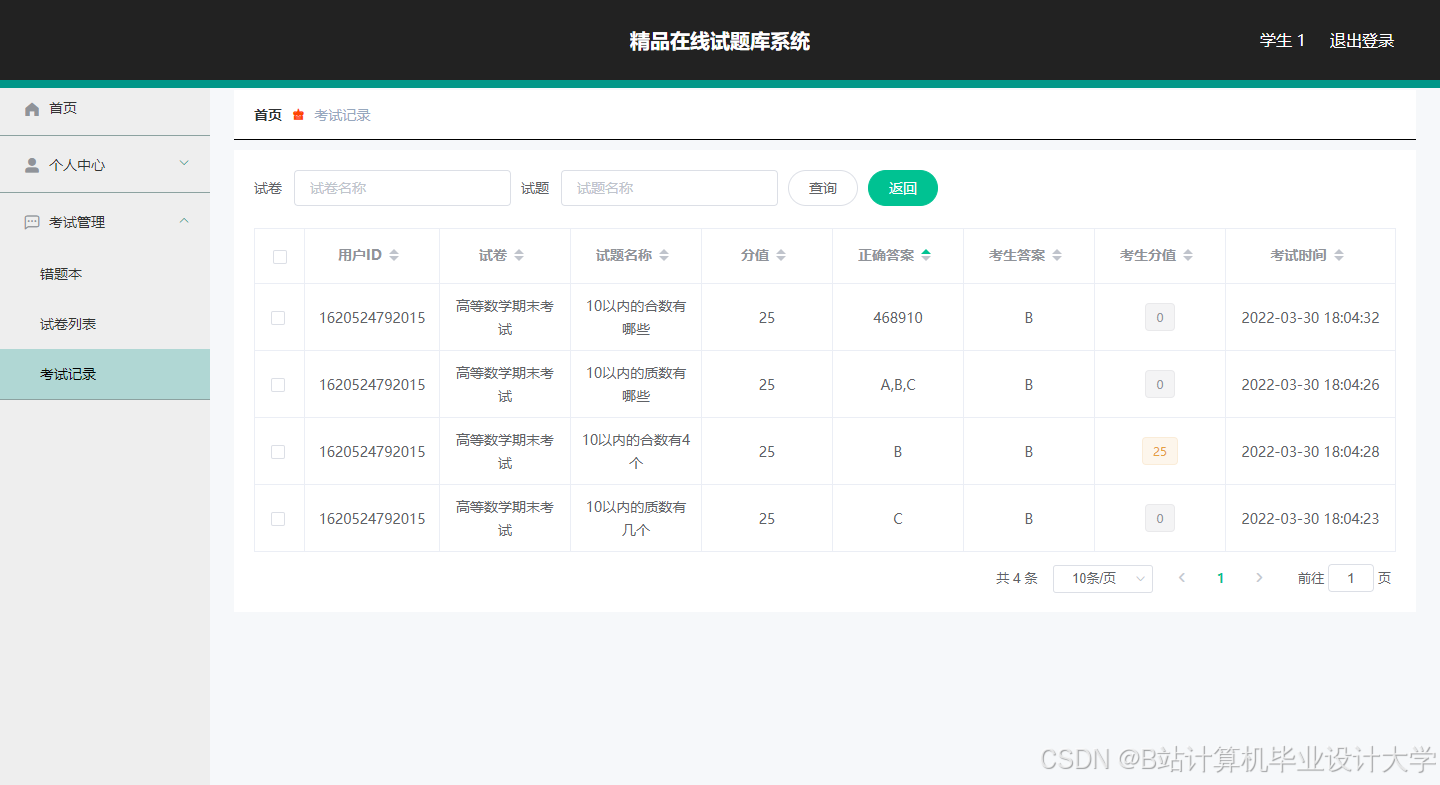Click the chat bubble icon beside 考试管理
The width and height of the screenshot is (1440, 785).
[x=32, y=222]
